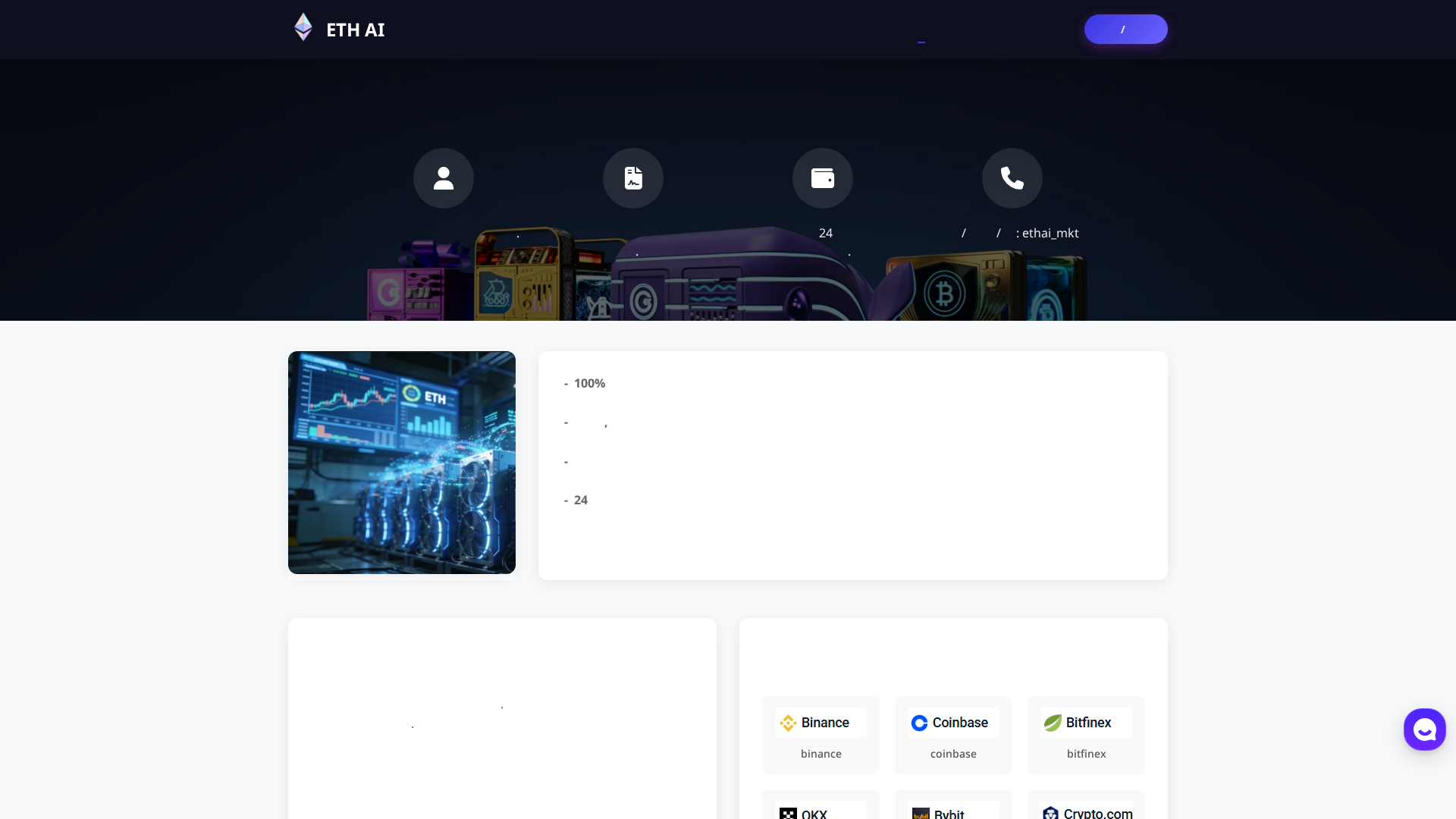Click the Coinbase logo icon
Image resolution: width=1456 pixels, height=819 pixels.
point(919,723)
